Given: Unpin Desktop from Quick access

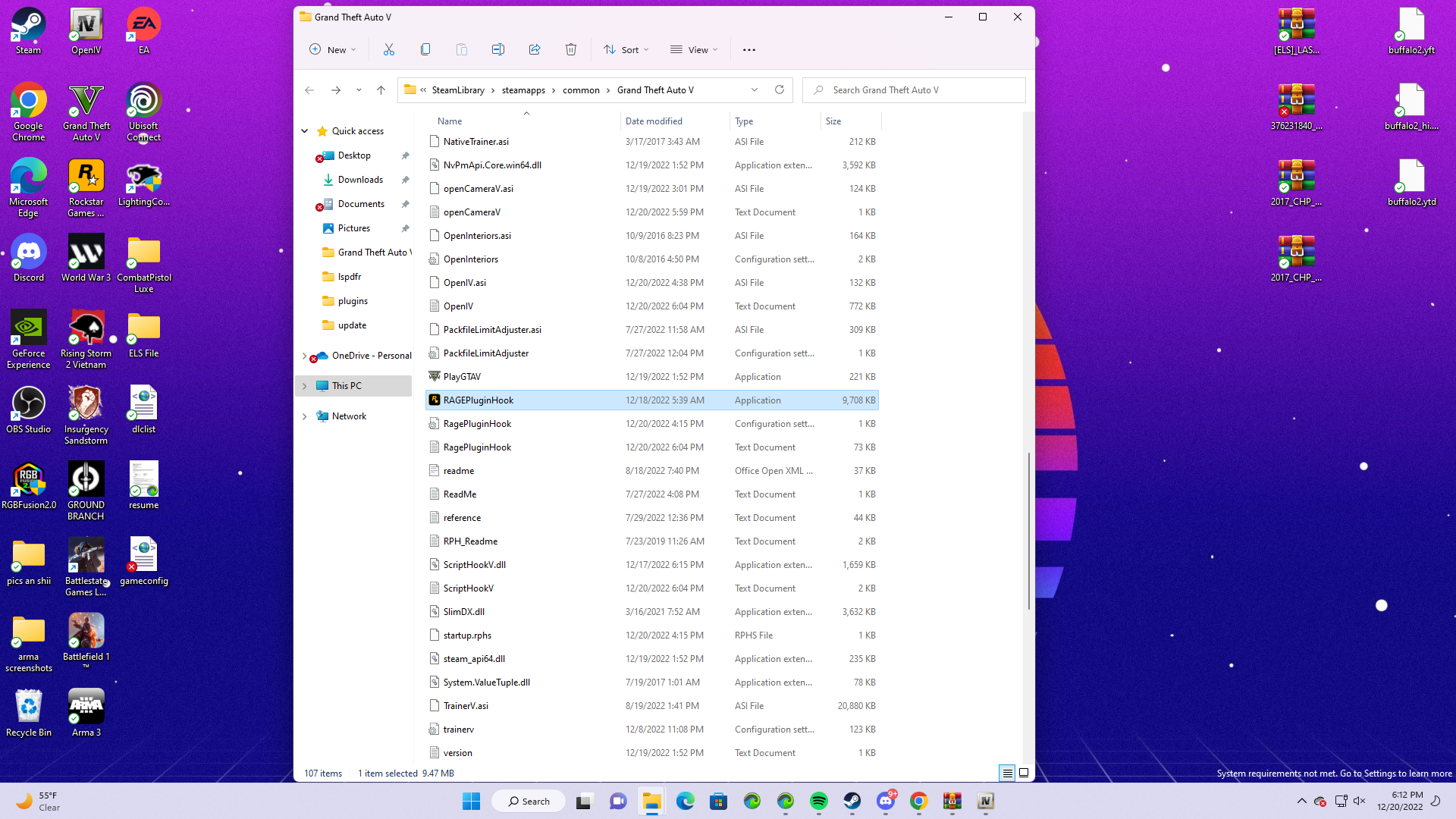Looking at the screenshot, I should 406,155.
